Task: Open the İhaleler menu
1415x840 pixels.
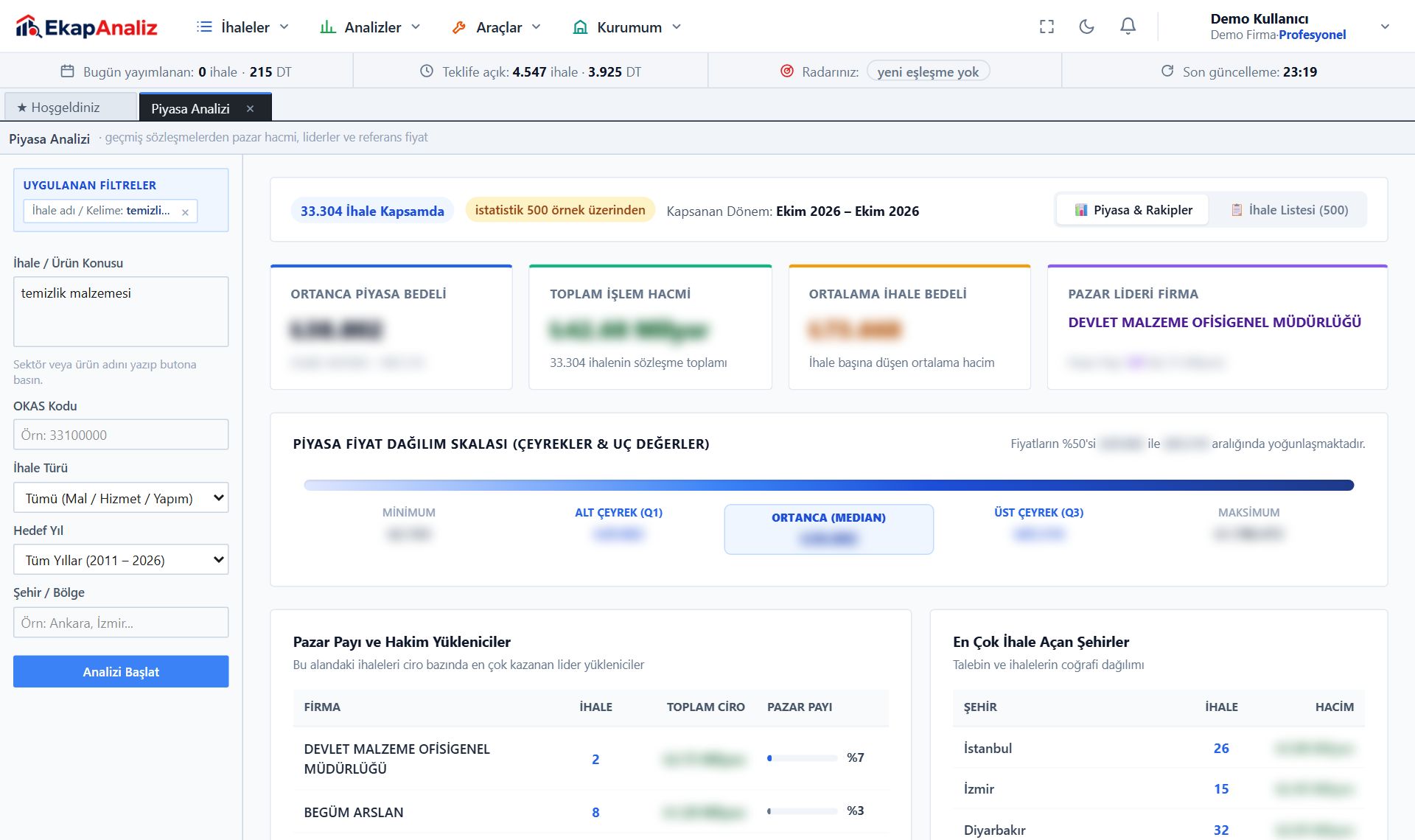Action: [x=243, y=27]
